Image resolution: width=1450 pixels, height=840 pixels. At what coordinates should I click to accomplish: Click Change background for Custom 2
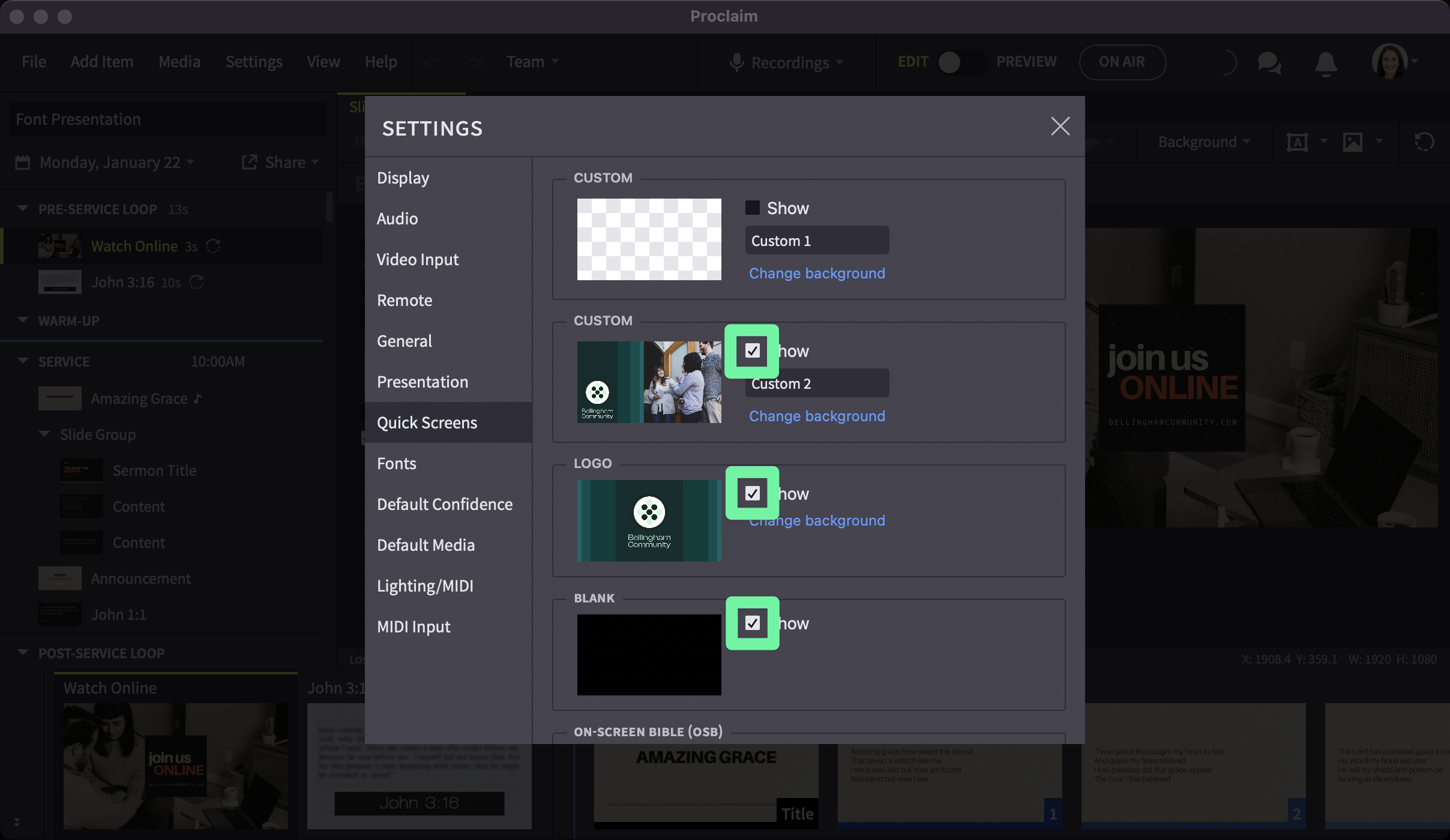click(x=817, y=416)
